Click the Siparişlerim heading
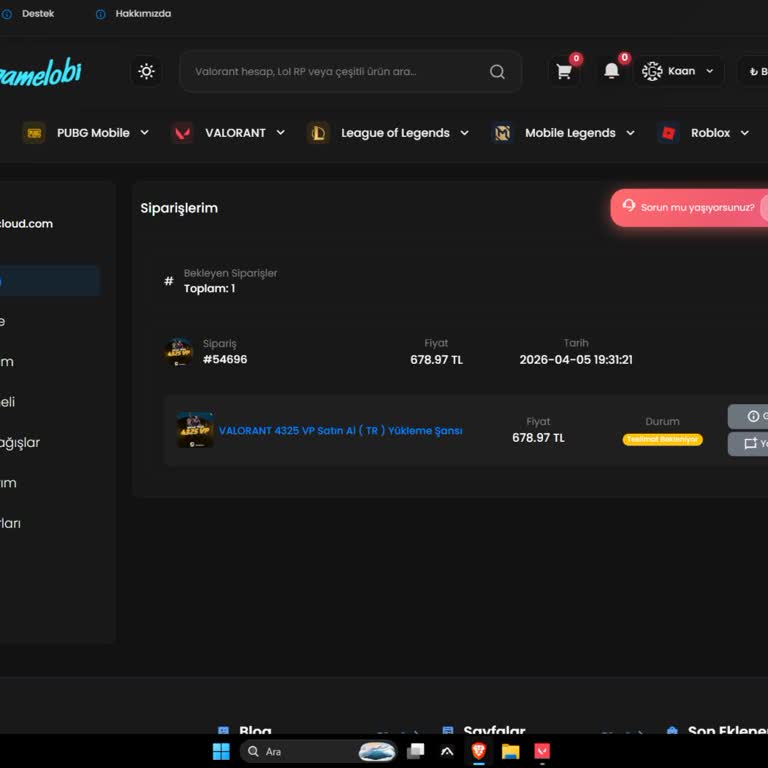This screenshot has width=768, height=768. (179, 208)
